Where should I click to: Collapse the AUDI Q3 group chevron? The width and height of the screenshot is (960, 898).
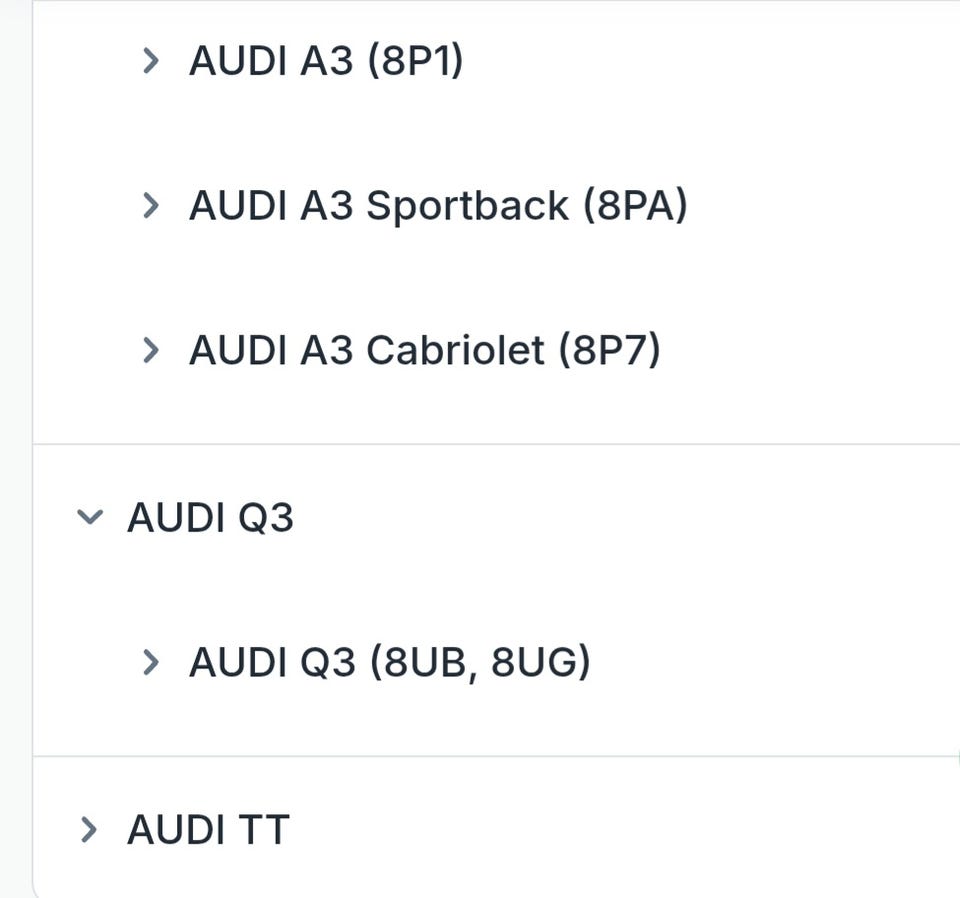90,517
